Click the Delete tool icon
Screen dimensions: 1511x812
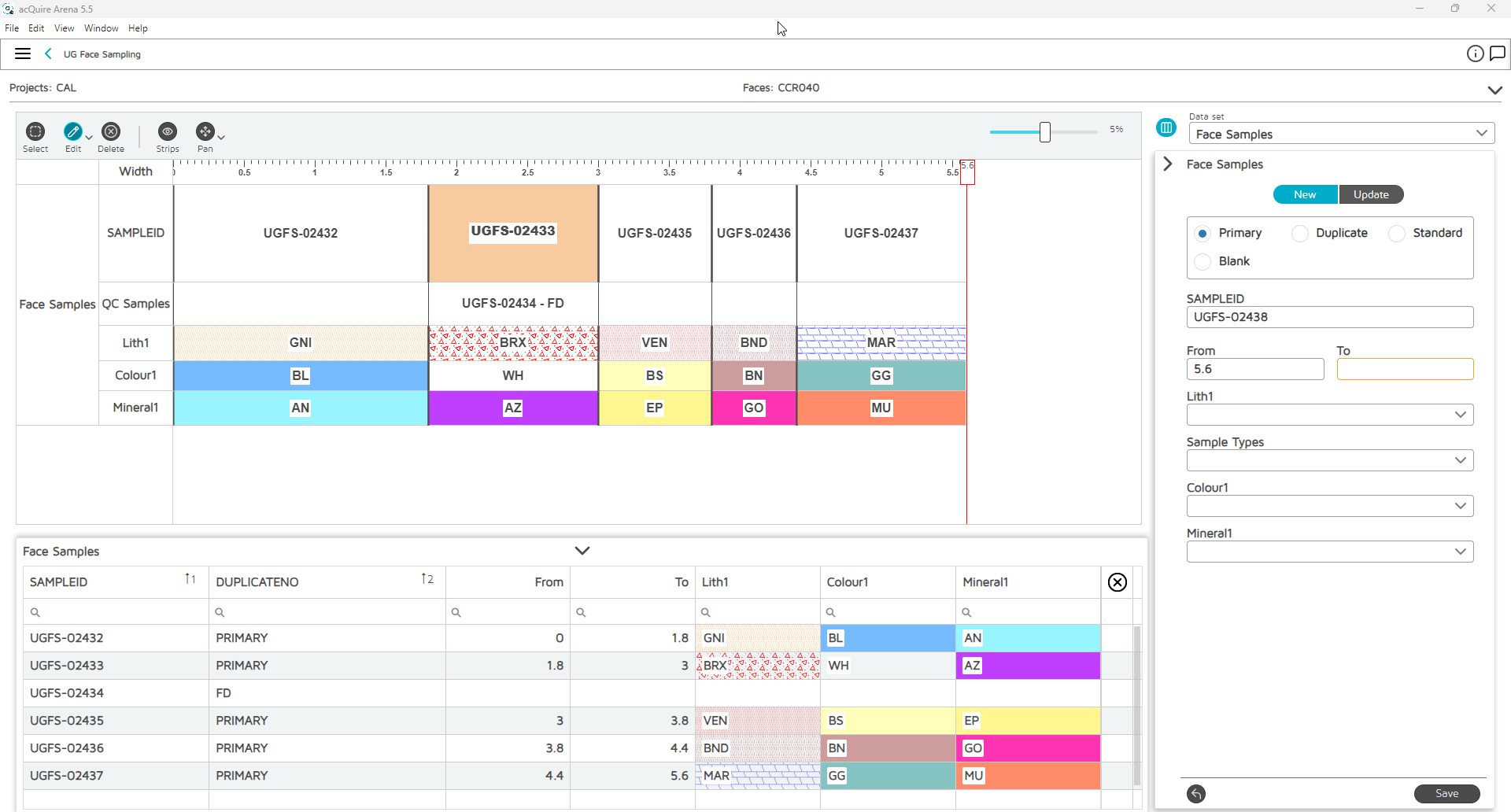[111, 132]
